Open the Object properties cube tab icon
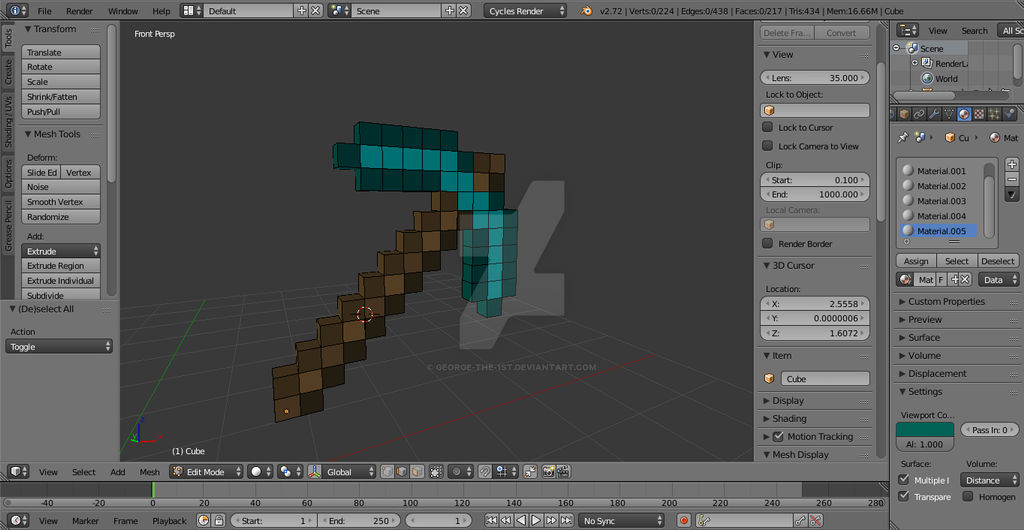1024x530 pixels. tap(904, 114)
